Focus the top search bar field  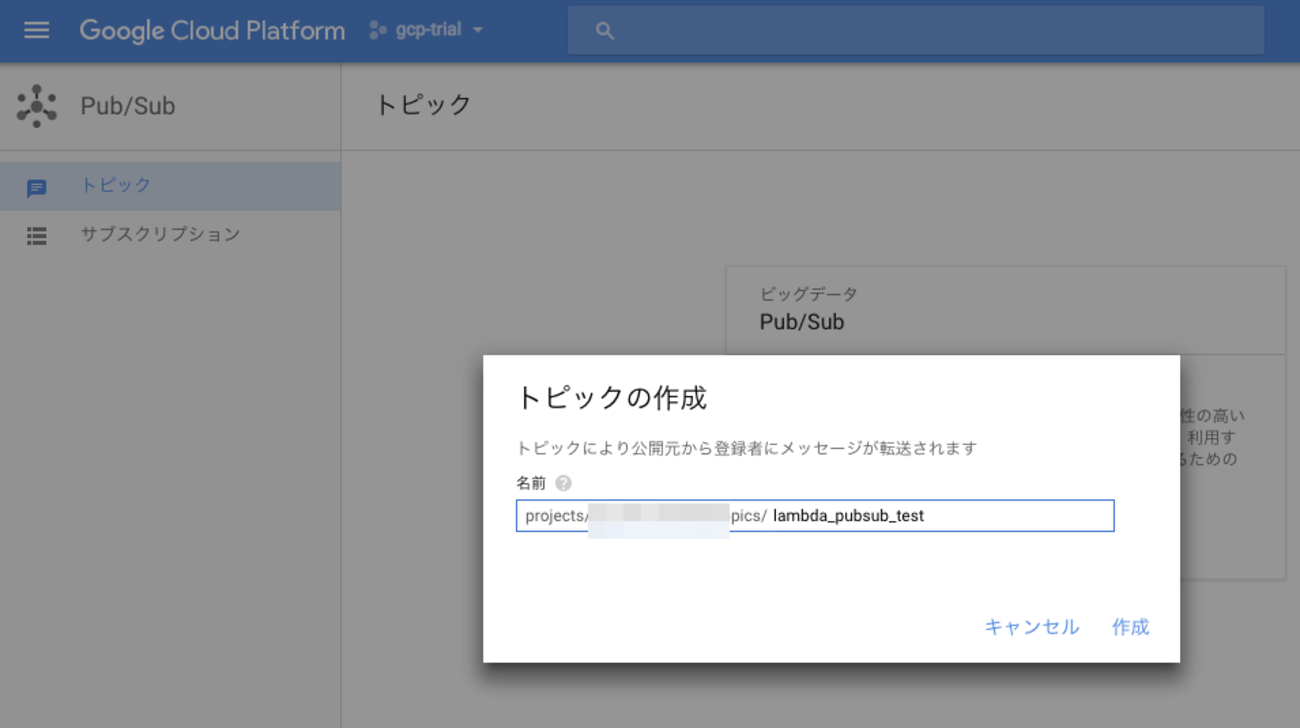click(930, 31)
